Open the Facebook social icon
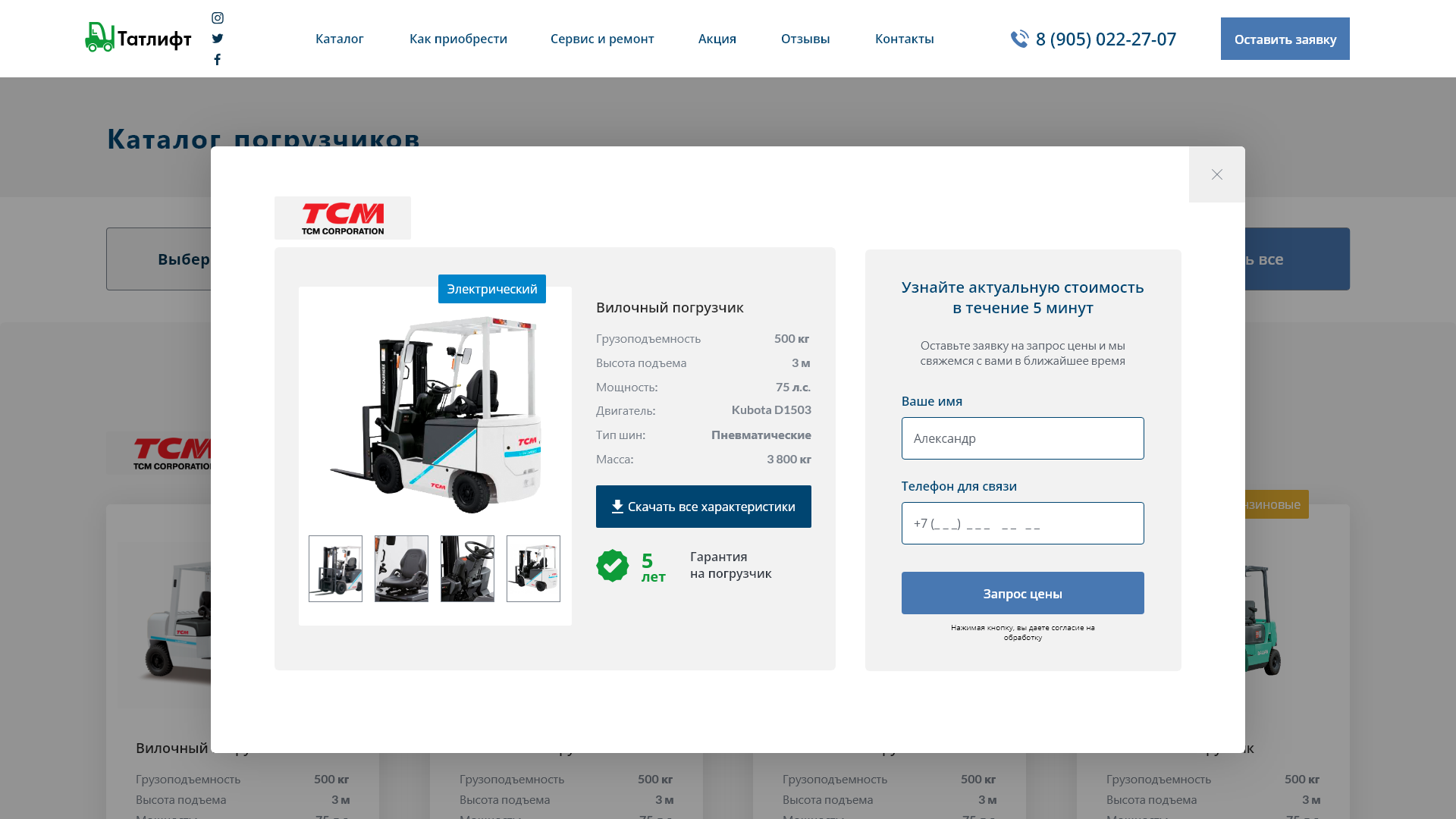 click(217, 60)
